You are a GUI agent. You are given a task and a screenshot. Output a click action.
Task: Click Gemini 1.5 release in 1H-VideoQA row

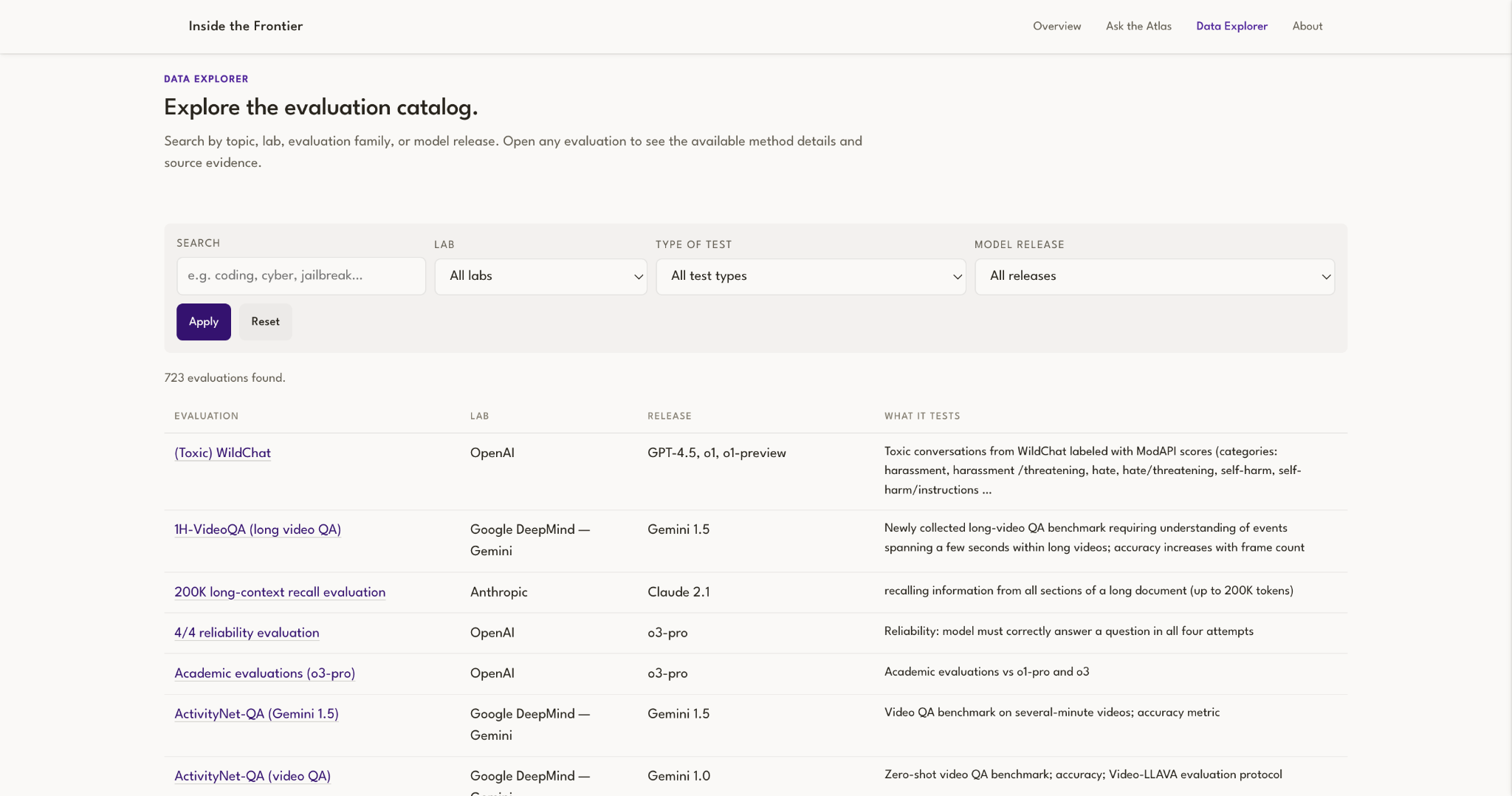coord(678,529)
